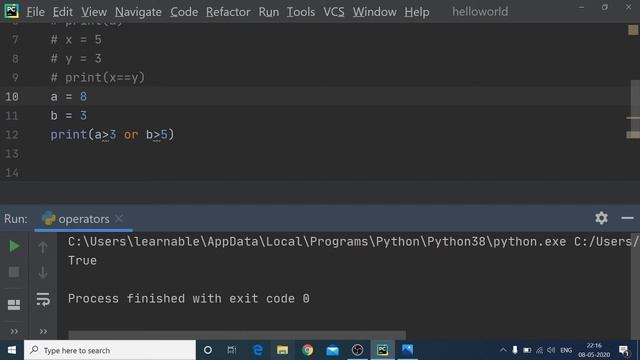
Task: Close the operators run tab
Action: [119, 219]
